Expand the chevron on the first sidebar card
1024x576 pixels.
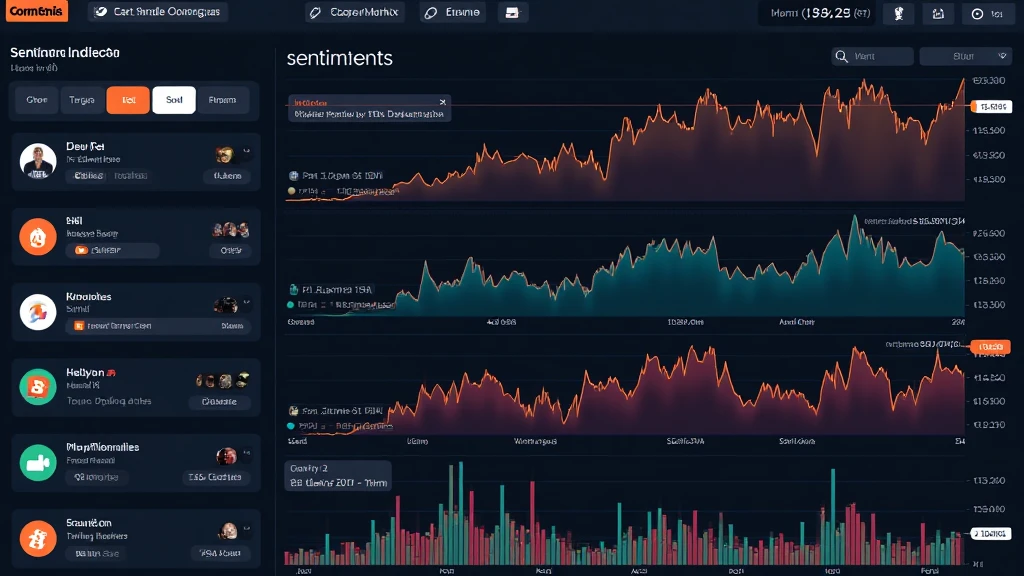[247, 153]
